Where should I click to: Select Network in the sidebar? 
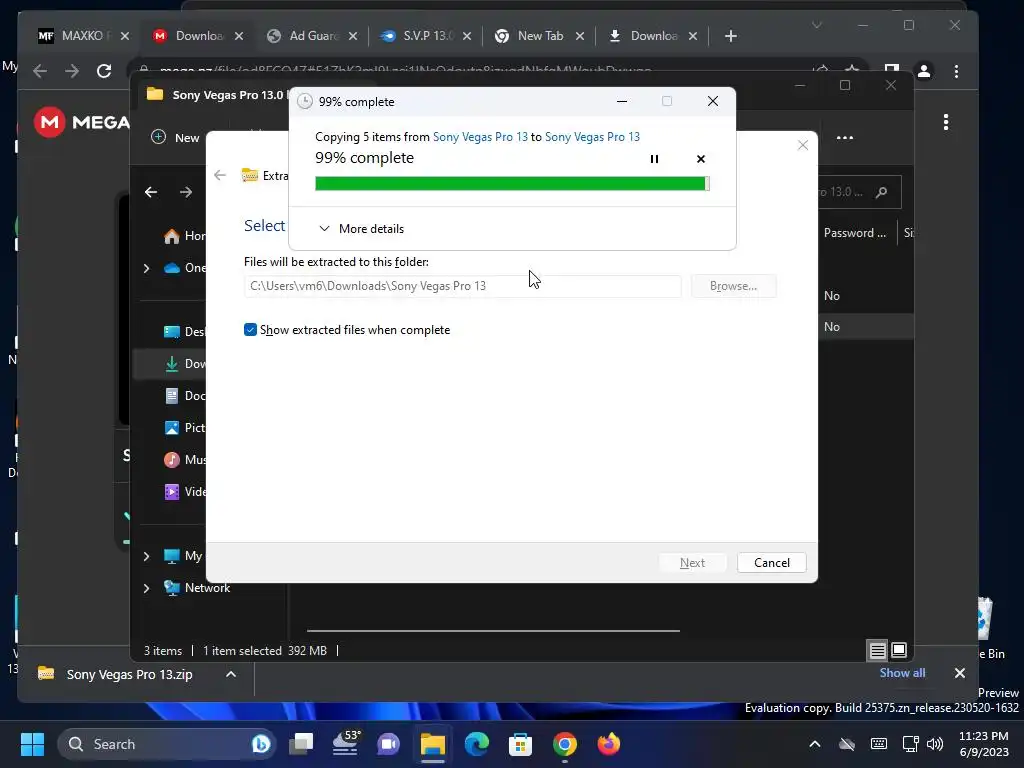click(x=197, y=588)
